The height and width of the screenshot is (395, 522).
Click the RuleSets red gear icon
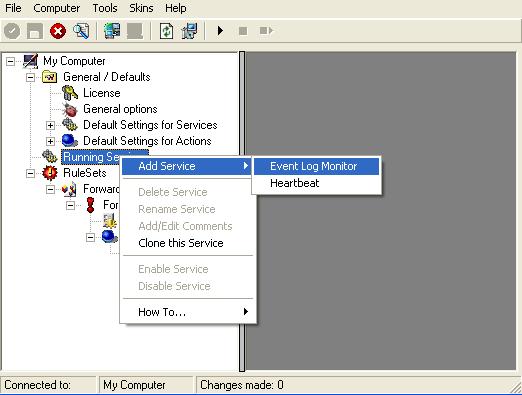coord(50,173)
